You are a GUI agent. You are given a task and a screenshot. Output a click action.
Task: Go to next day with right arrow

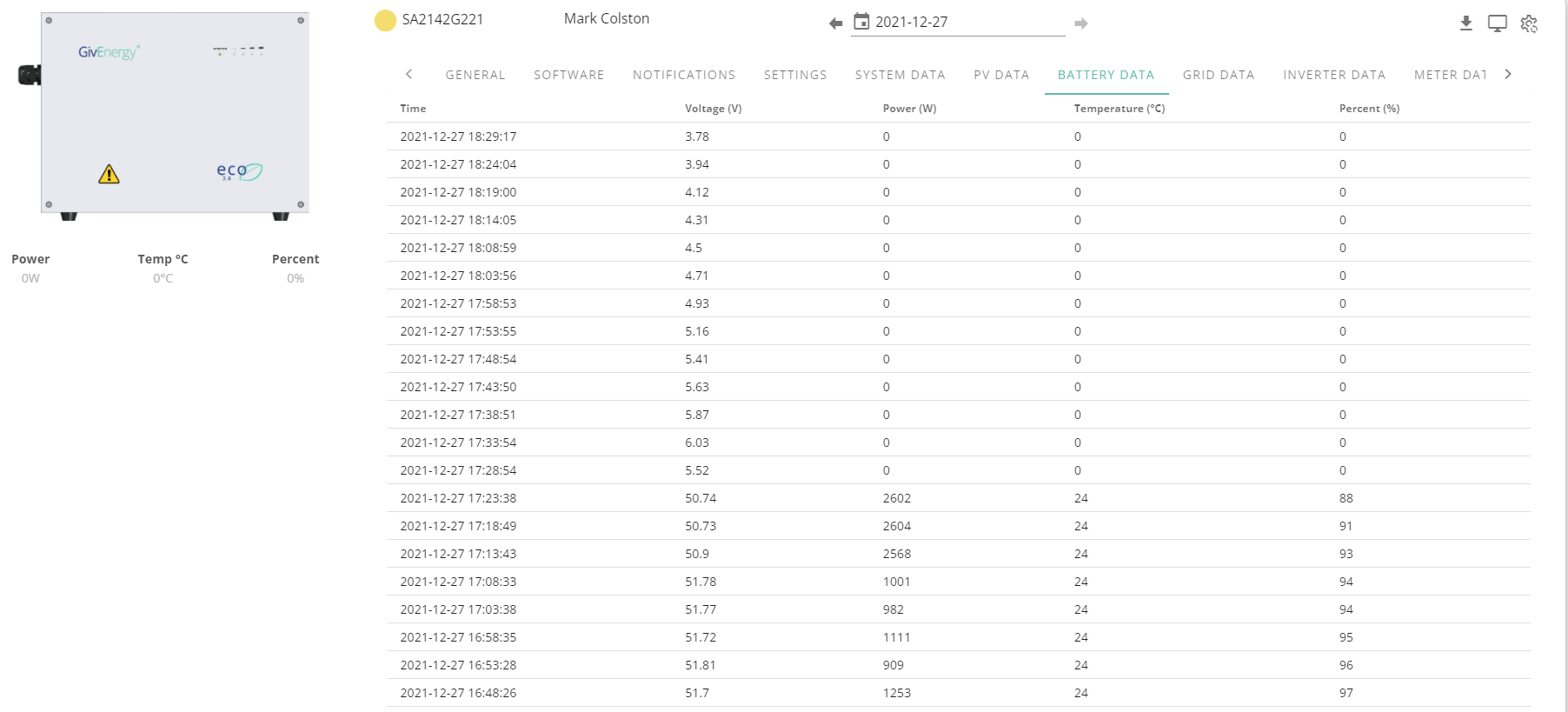[1081, 23]
